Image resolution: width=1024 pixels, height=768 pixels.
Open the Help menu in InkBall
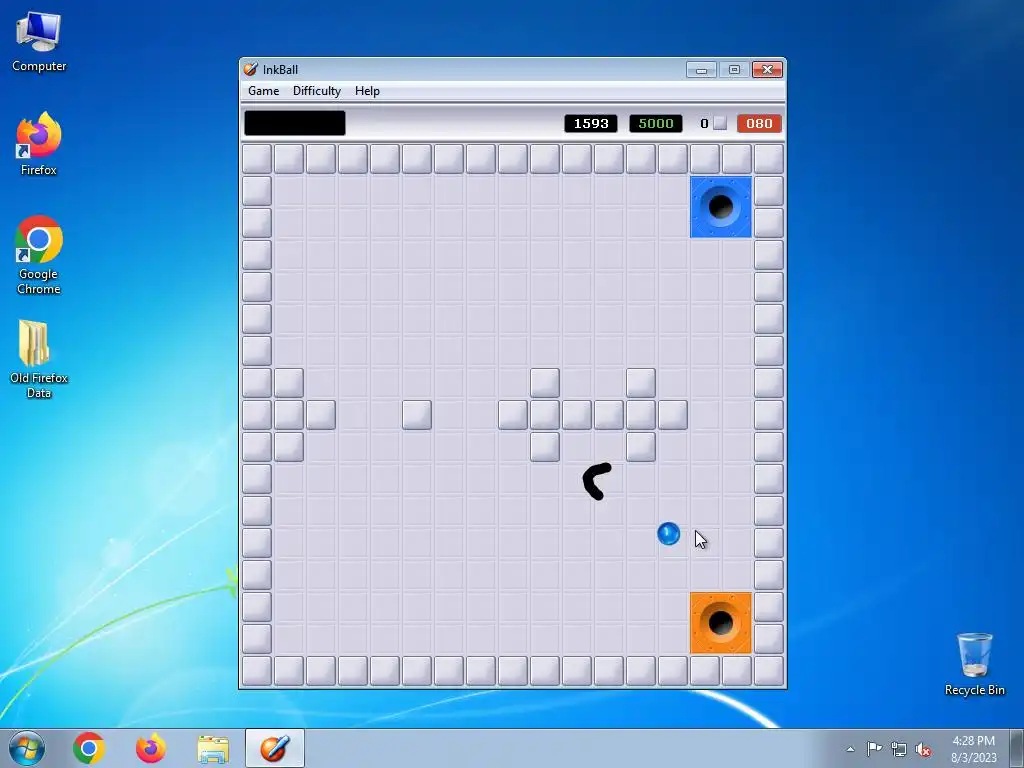(367, 91)
